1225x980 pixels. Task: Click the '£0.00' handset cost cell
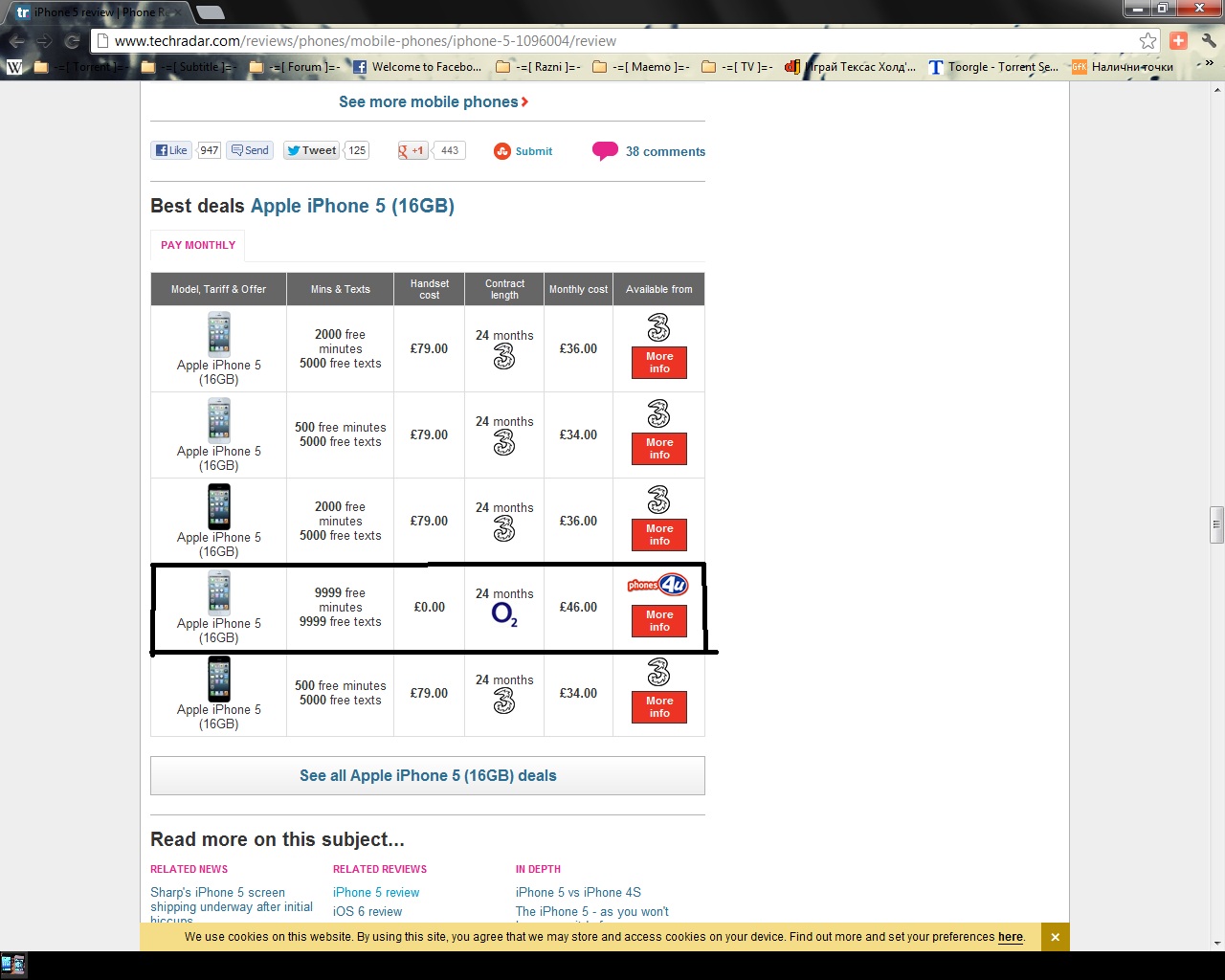point(430,608)
